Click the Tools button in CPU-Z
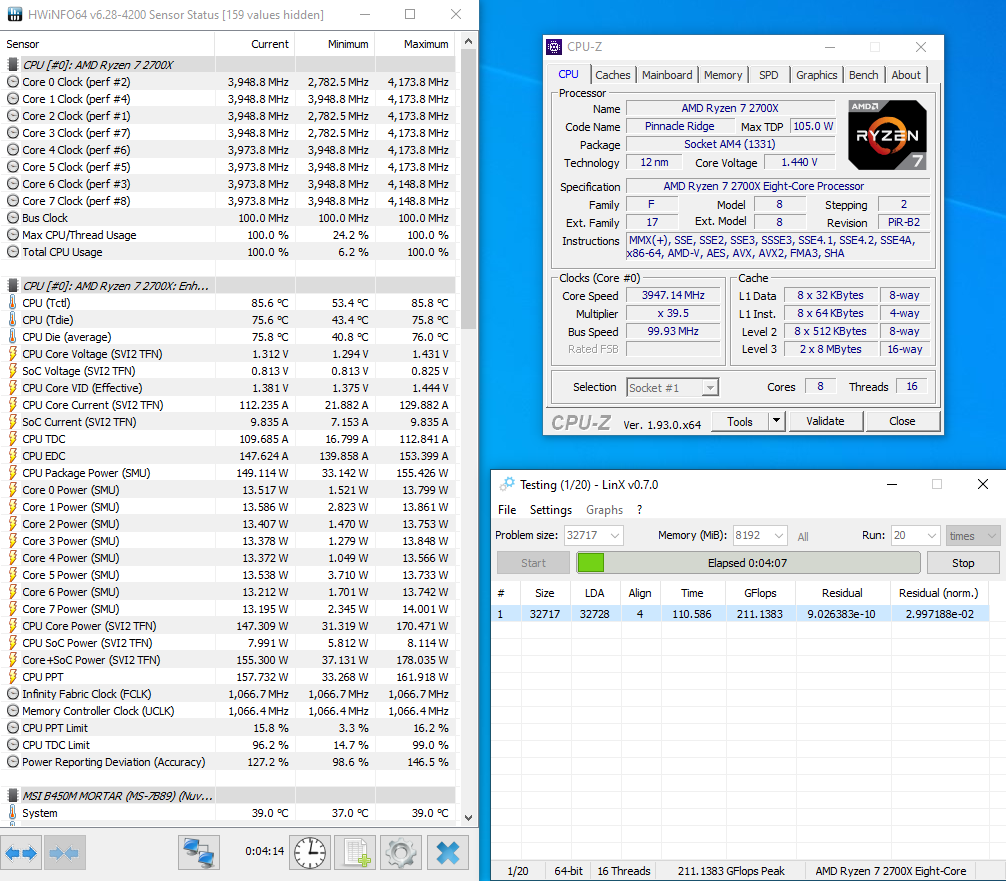 [x=740, y=421]
